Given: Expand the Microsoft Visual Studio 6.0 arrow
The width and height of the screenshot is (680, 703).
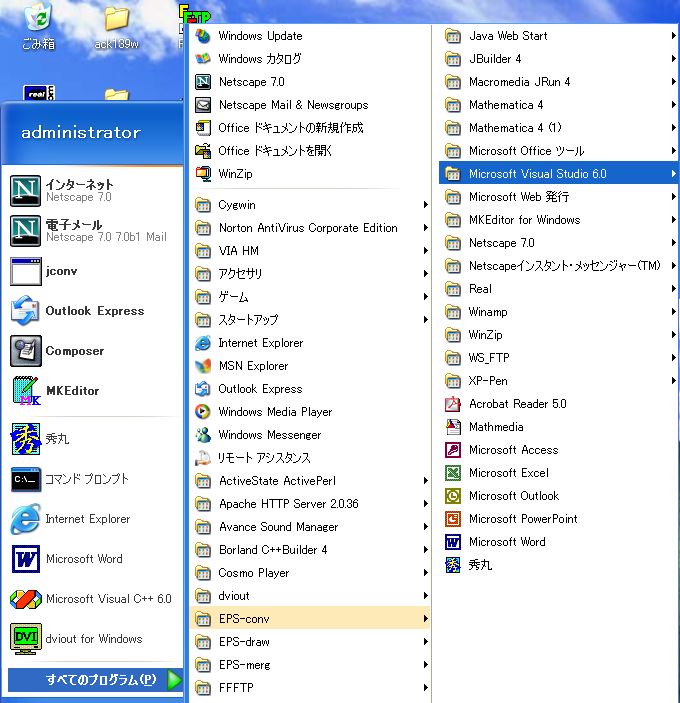Looking at the screenshot, I should (x=673, y=174).
